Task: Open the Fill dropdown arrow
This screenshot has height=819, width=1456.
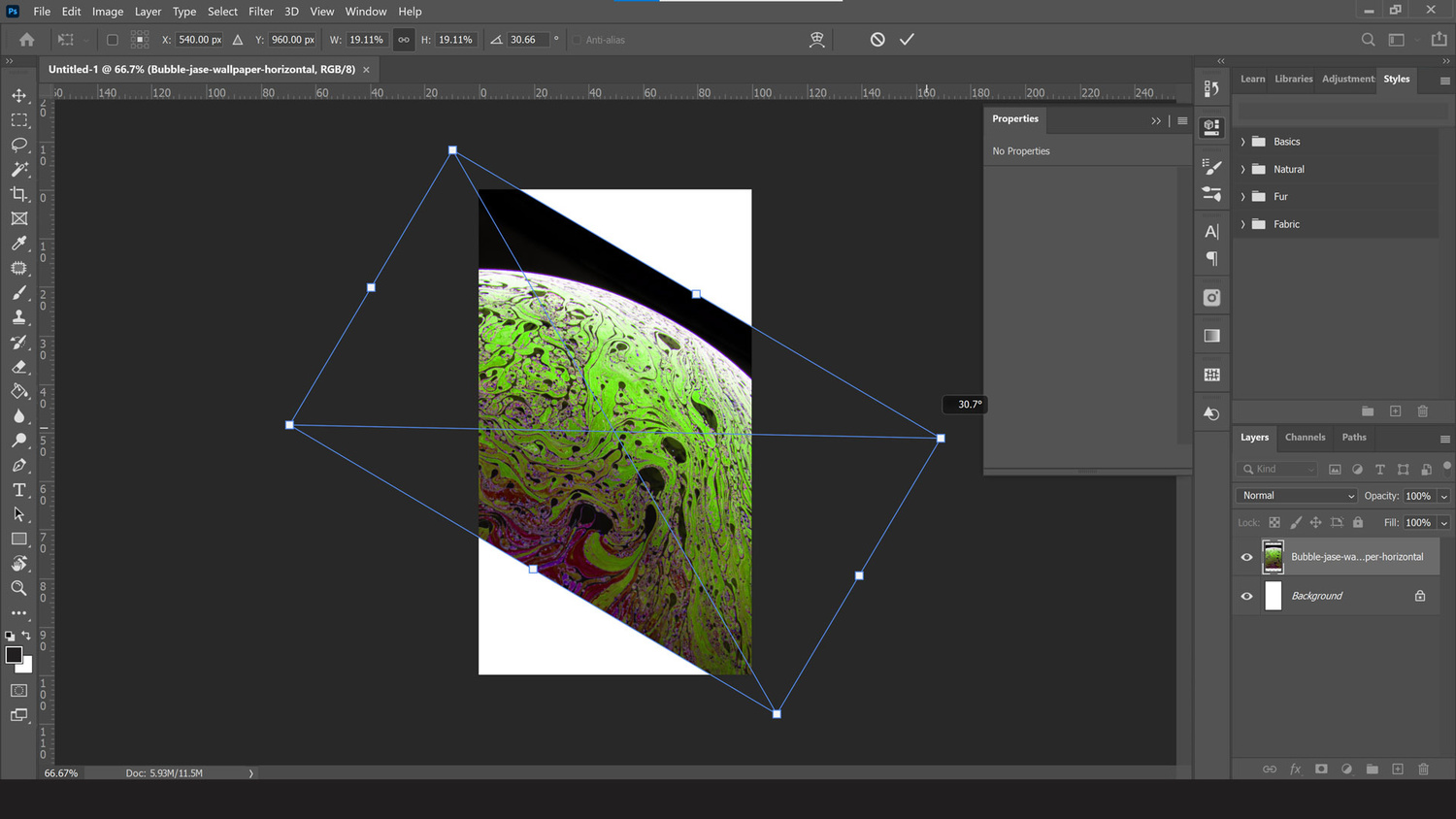Action: point(1443,523)
